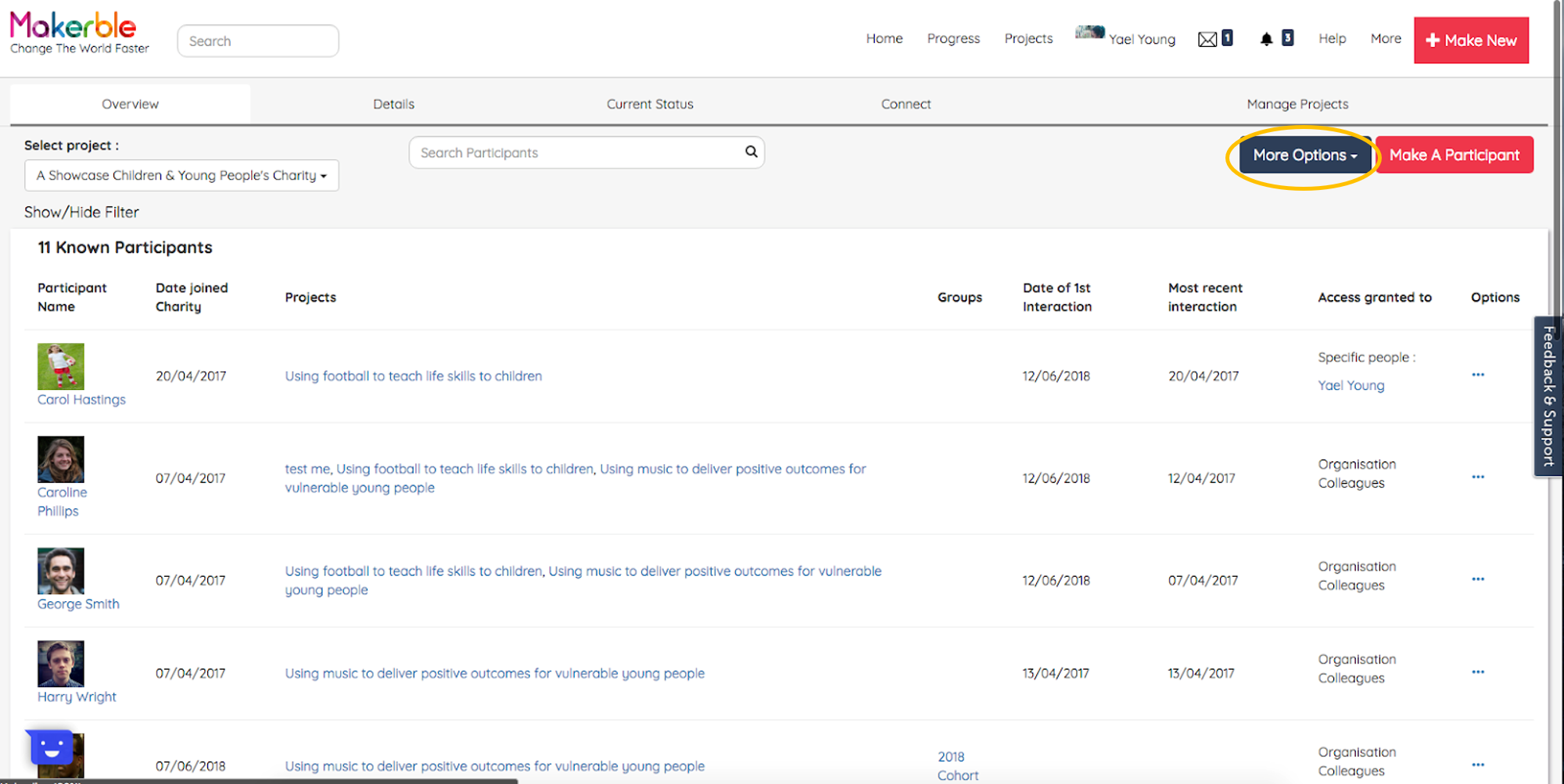Open the blue chatbot smiley widget
This screenshot has width=1564, height=784.
[52, 748]
